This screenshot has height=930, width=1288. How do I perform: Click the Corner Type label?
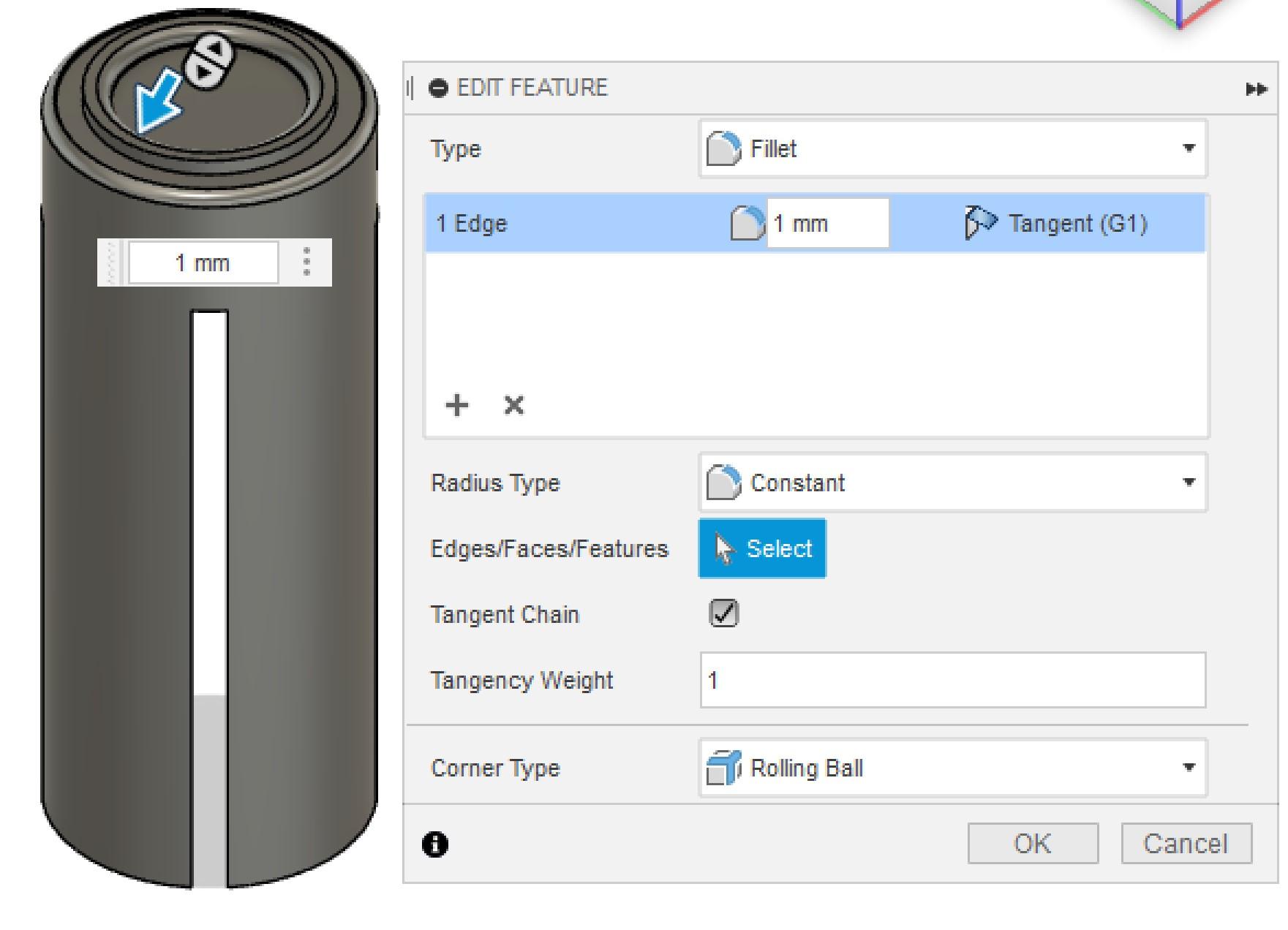(495, 768)
